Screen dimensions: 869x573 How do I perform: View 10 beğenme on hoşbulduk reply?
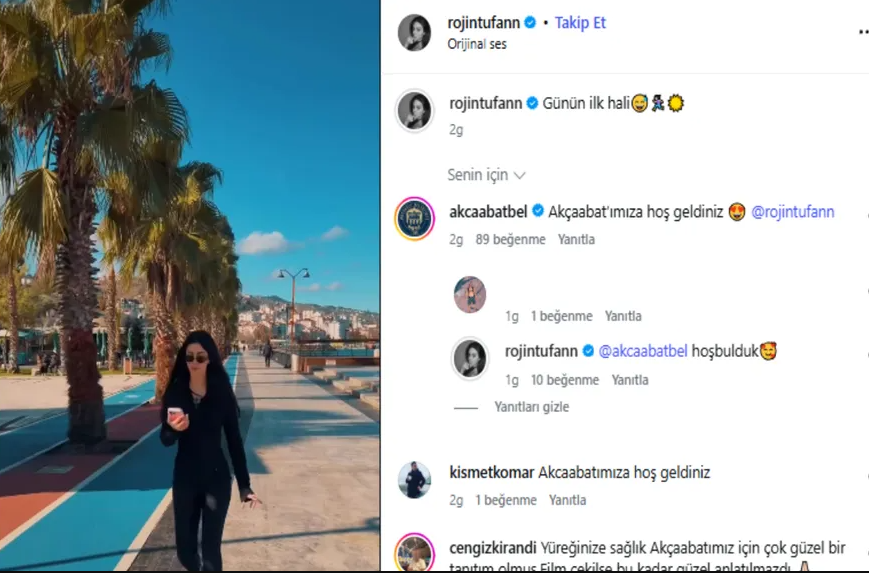[x=565, y=380]
